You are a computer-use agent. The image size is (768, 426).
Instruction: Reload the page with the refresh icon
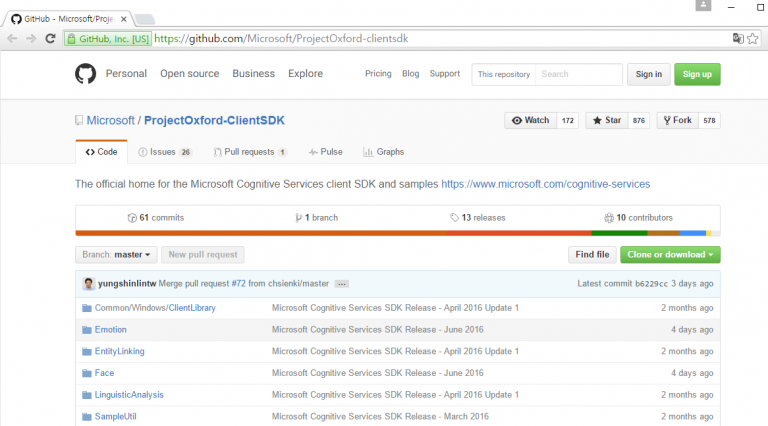[x=50, y=38]
